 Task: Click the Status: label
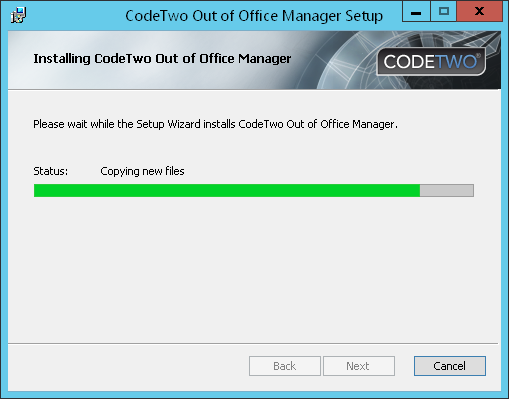[51, 171]
